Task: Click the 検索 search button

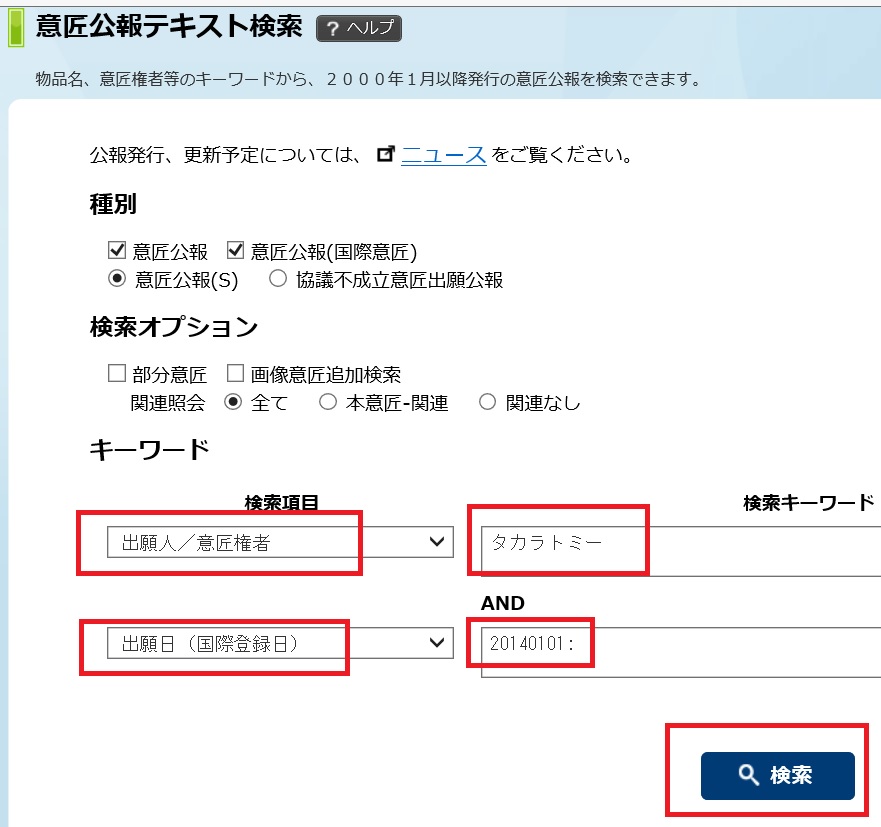Action: point(778,775)
